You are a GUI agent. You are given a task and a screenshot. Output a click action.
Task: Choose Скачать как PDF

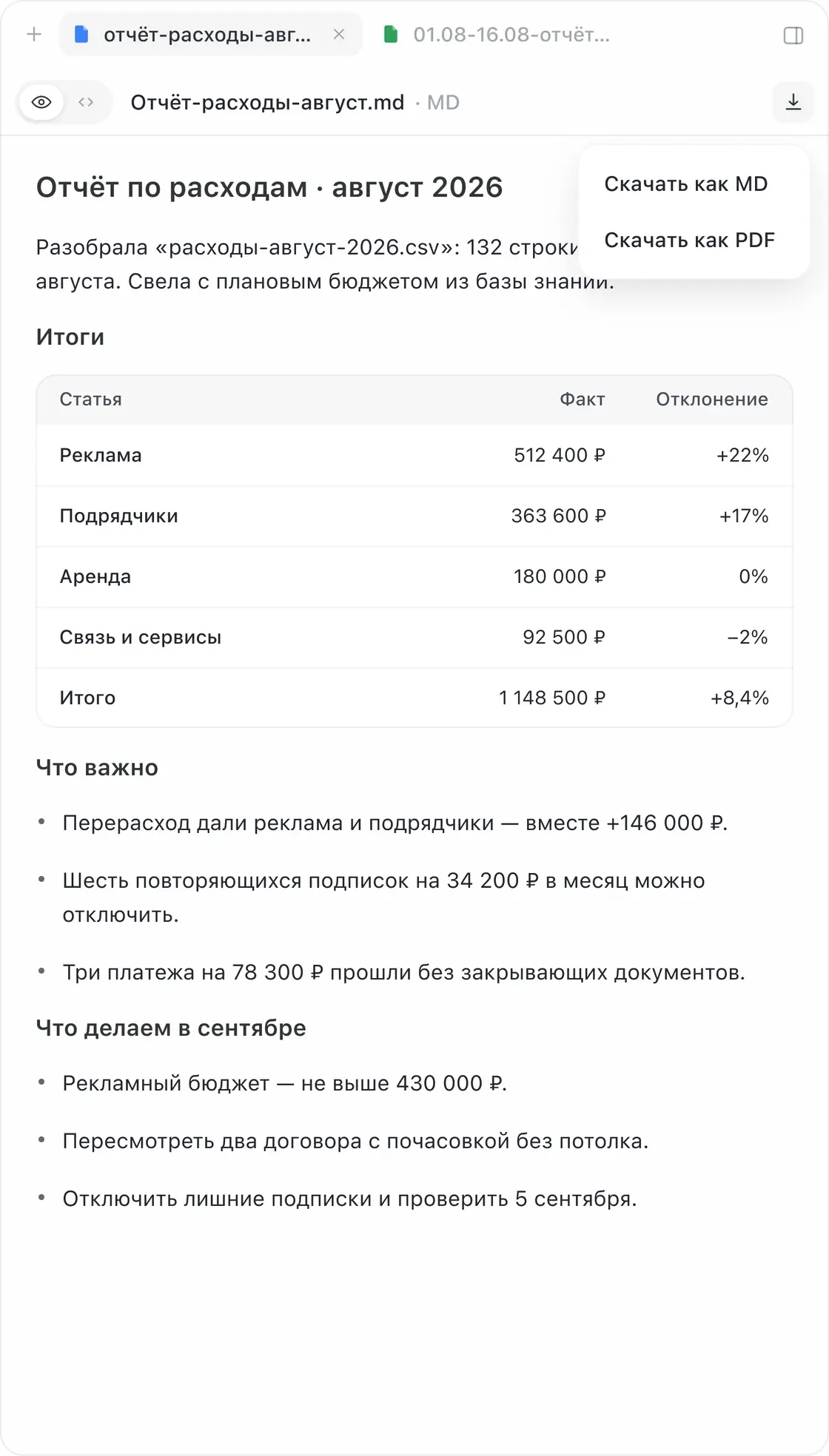tap(690, 240)
